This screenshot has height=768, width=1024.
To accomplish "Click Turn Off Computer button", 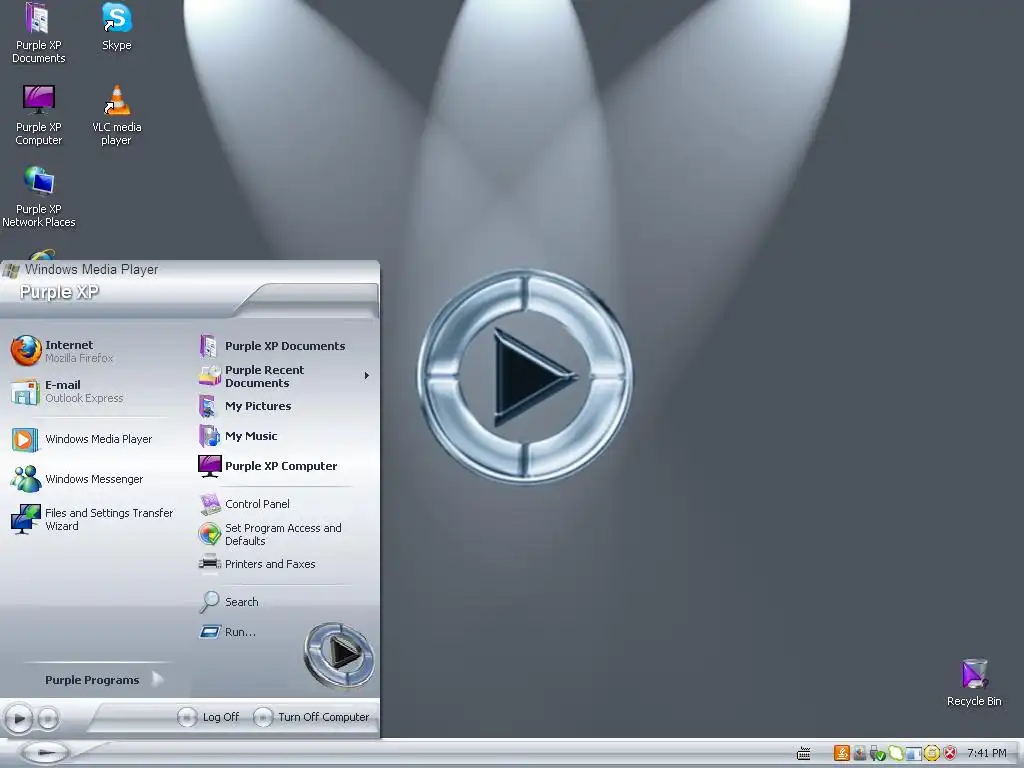I will [x=312, y=717].
